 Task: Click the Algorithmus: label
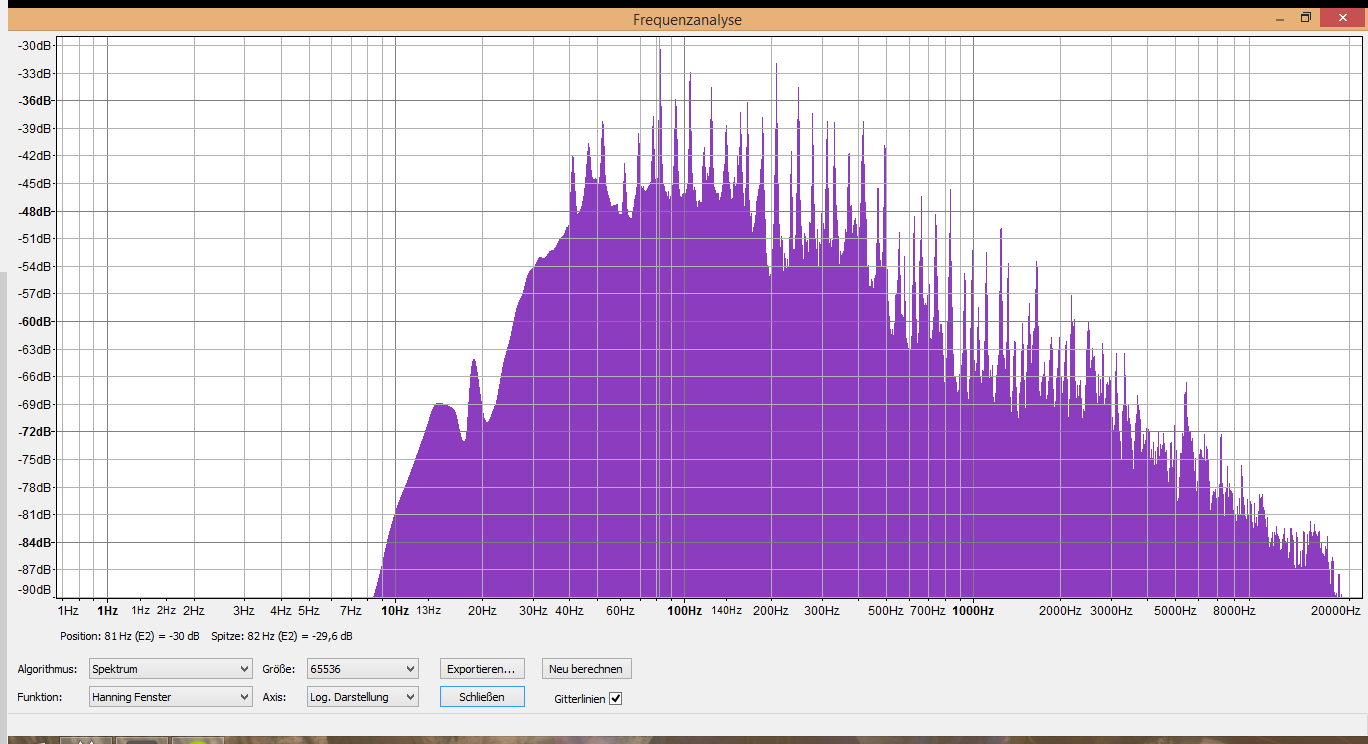(49, 669)
